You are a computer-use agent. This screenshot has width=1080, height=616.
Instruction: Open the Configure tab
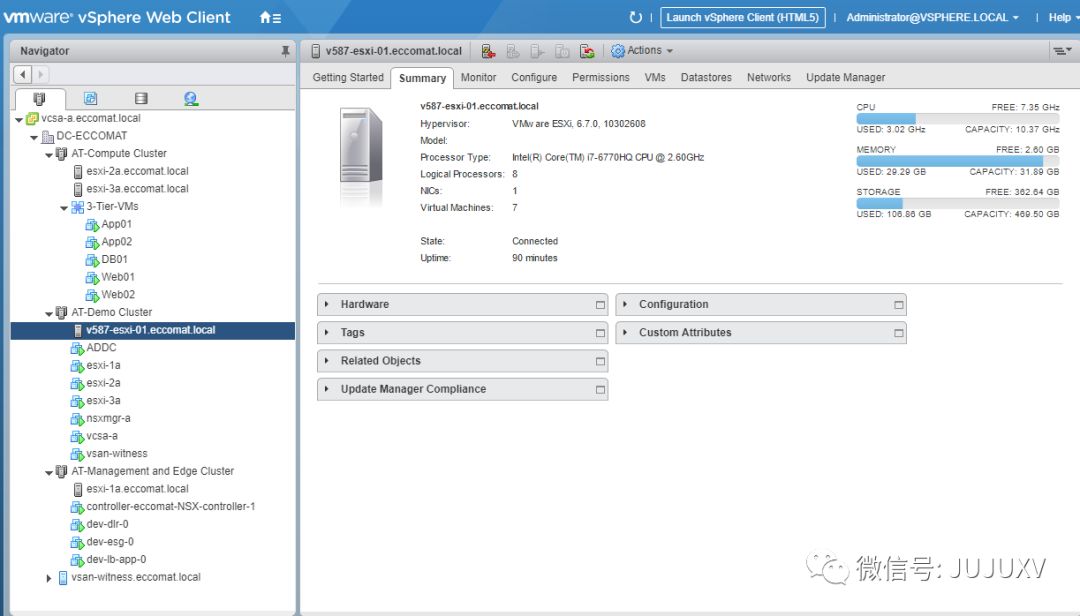tap(534, 77)
